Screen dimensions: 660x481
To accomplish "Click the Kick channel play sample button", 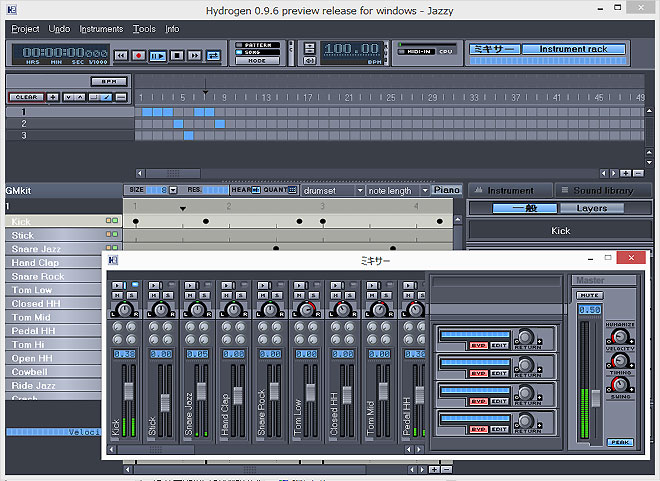I will (x=118, y=286).
